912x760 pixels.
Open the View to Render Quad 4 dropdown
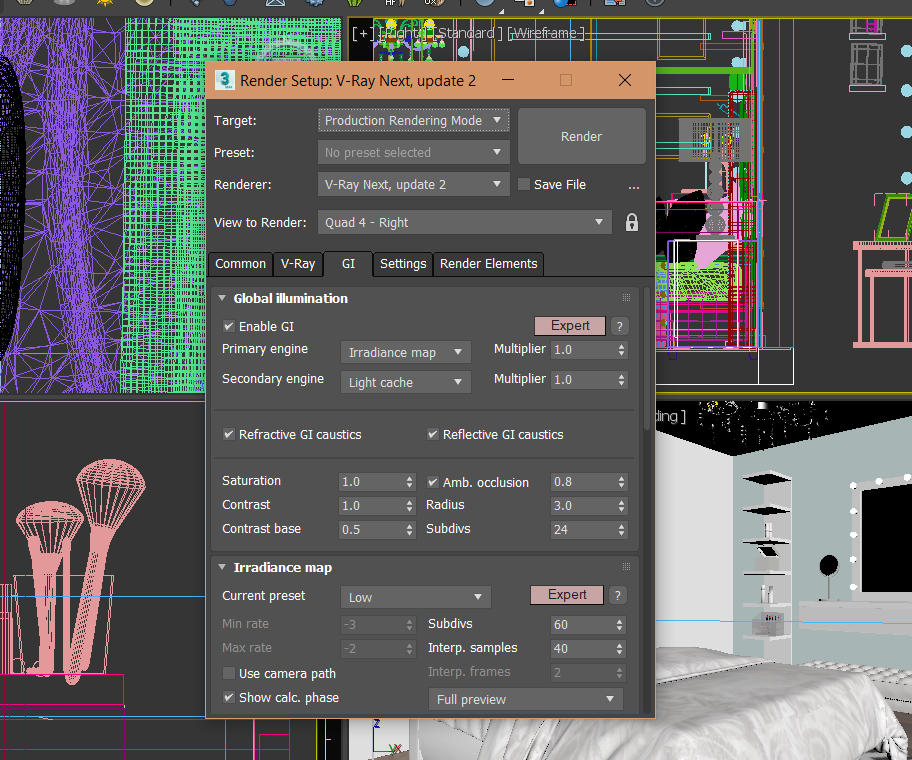click(465, 223)
